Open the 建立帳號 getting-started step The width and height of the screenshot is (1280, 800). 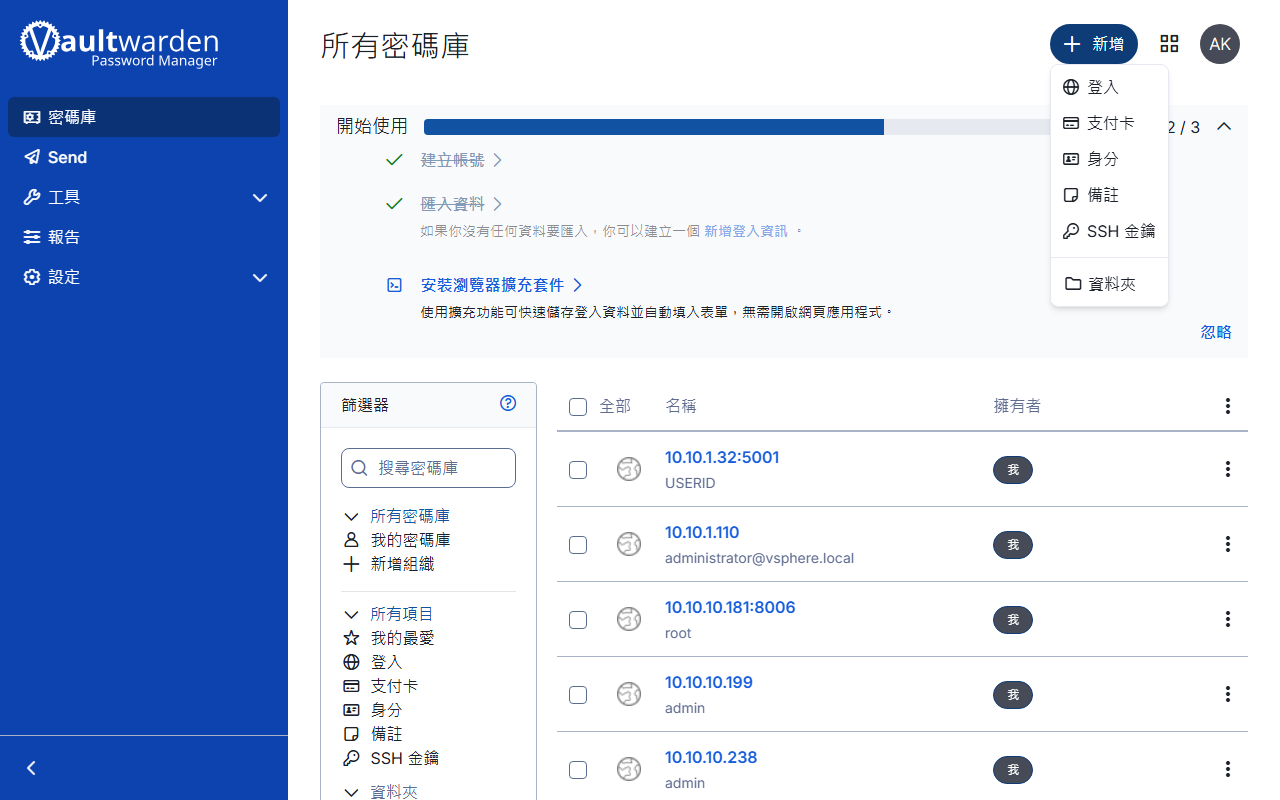click(461, 160)
